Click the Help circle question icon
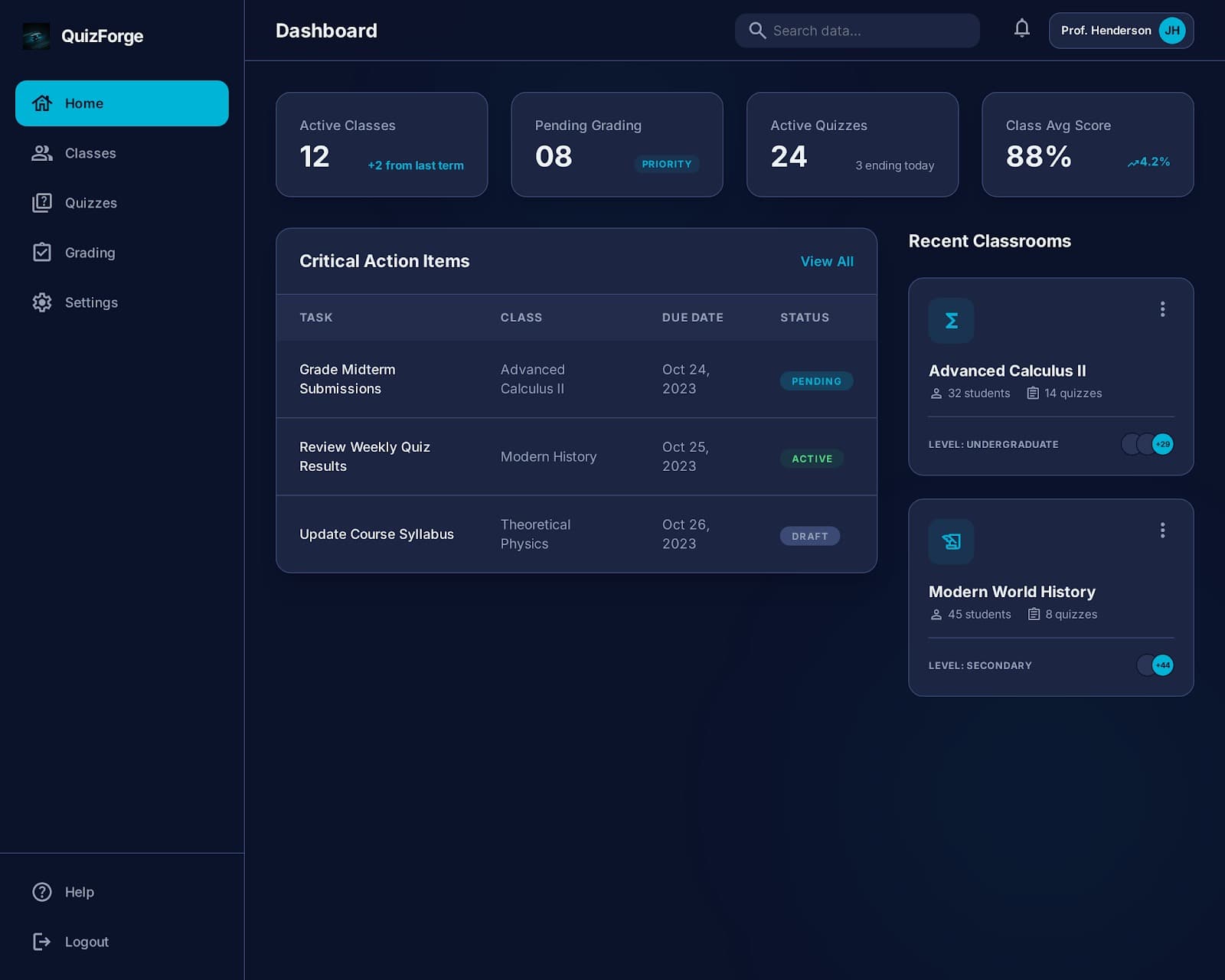The image size is (1225, 980). (42, 892)
